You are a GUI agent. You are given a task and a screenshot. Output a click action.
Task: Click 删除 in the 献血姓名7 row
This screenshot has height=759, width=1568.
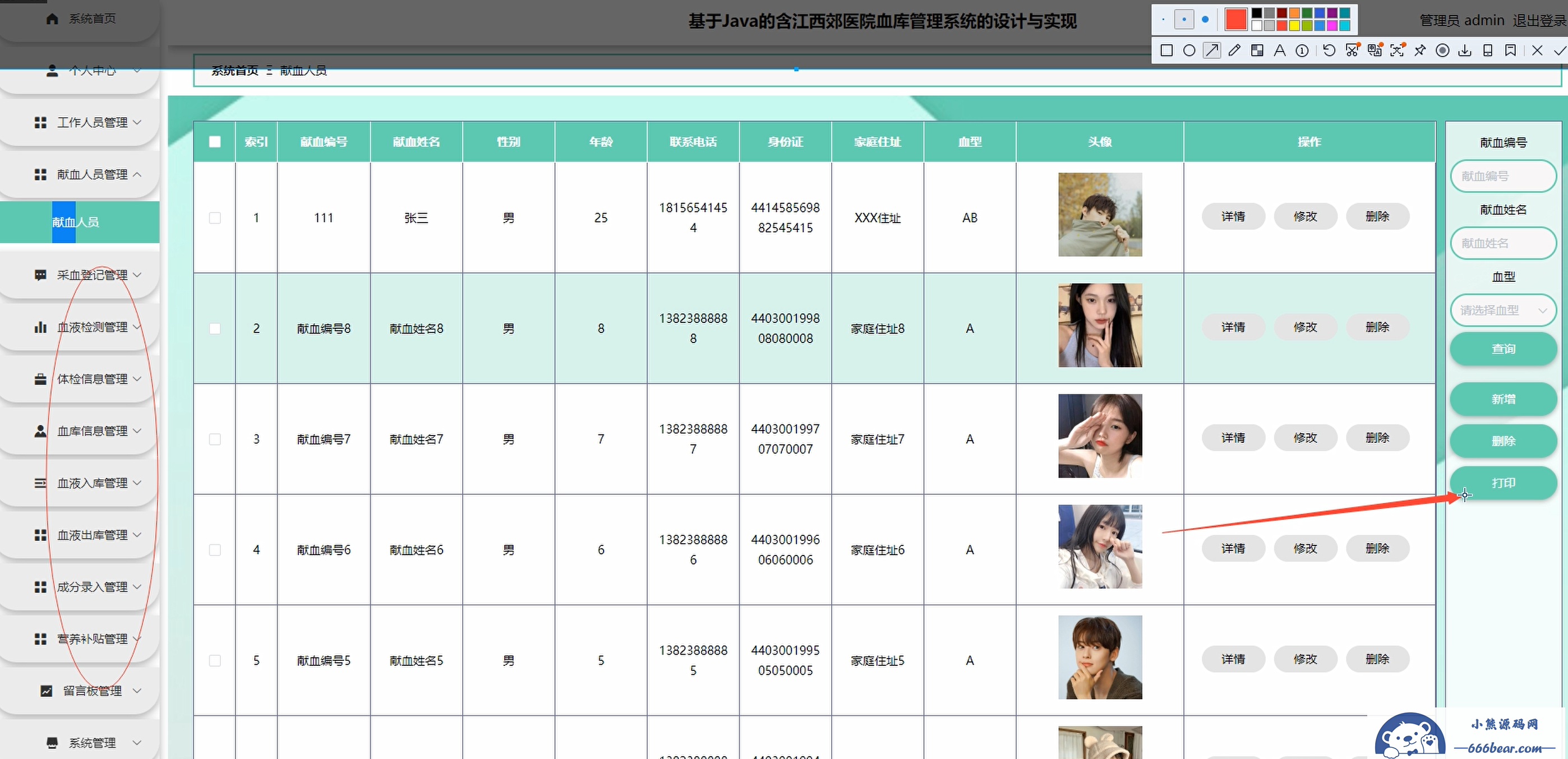[x=1377, y=438]
